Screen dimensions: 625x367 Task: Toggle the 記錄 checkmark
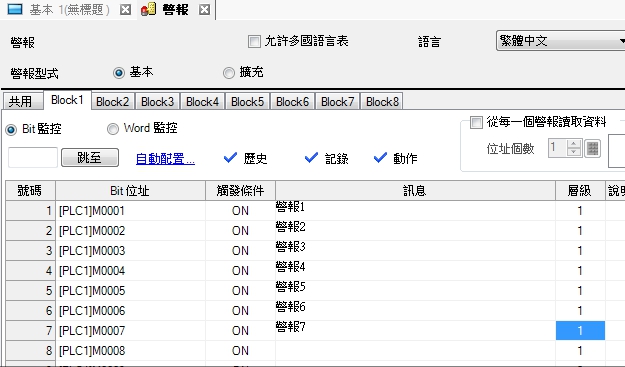[x=311, y=158]
